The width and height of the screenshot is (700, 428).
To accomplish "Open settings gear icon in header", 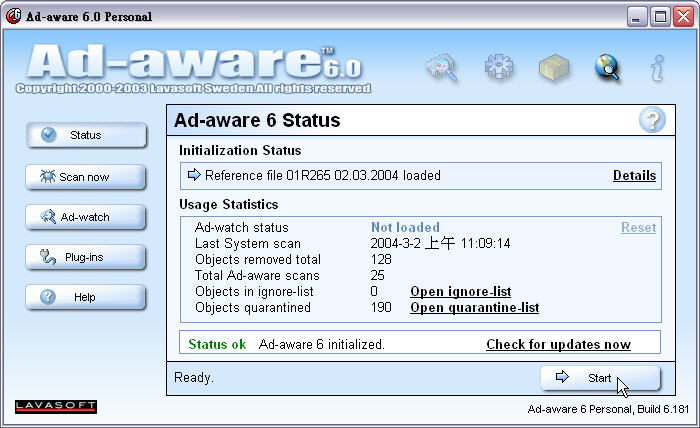I will pyautogui.click(x=499, y=67).
